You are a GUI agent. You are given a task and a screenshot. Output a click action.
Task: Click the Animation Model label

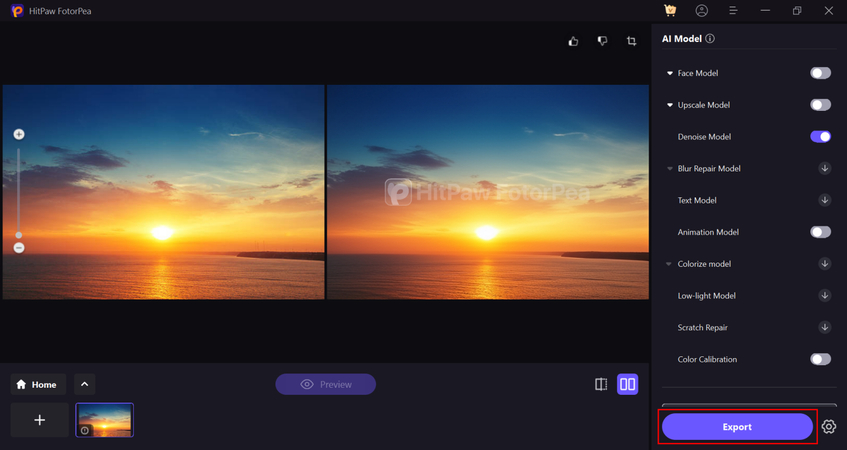(708, 232)
